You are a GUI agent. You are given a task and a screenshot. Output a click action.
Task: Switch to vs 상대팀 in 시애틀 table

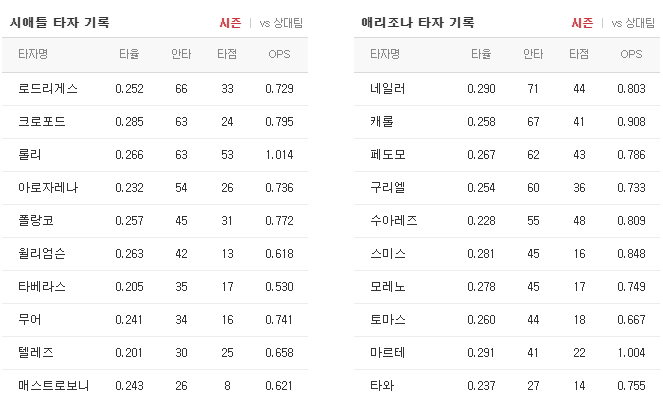click(281, 23)
